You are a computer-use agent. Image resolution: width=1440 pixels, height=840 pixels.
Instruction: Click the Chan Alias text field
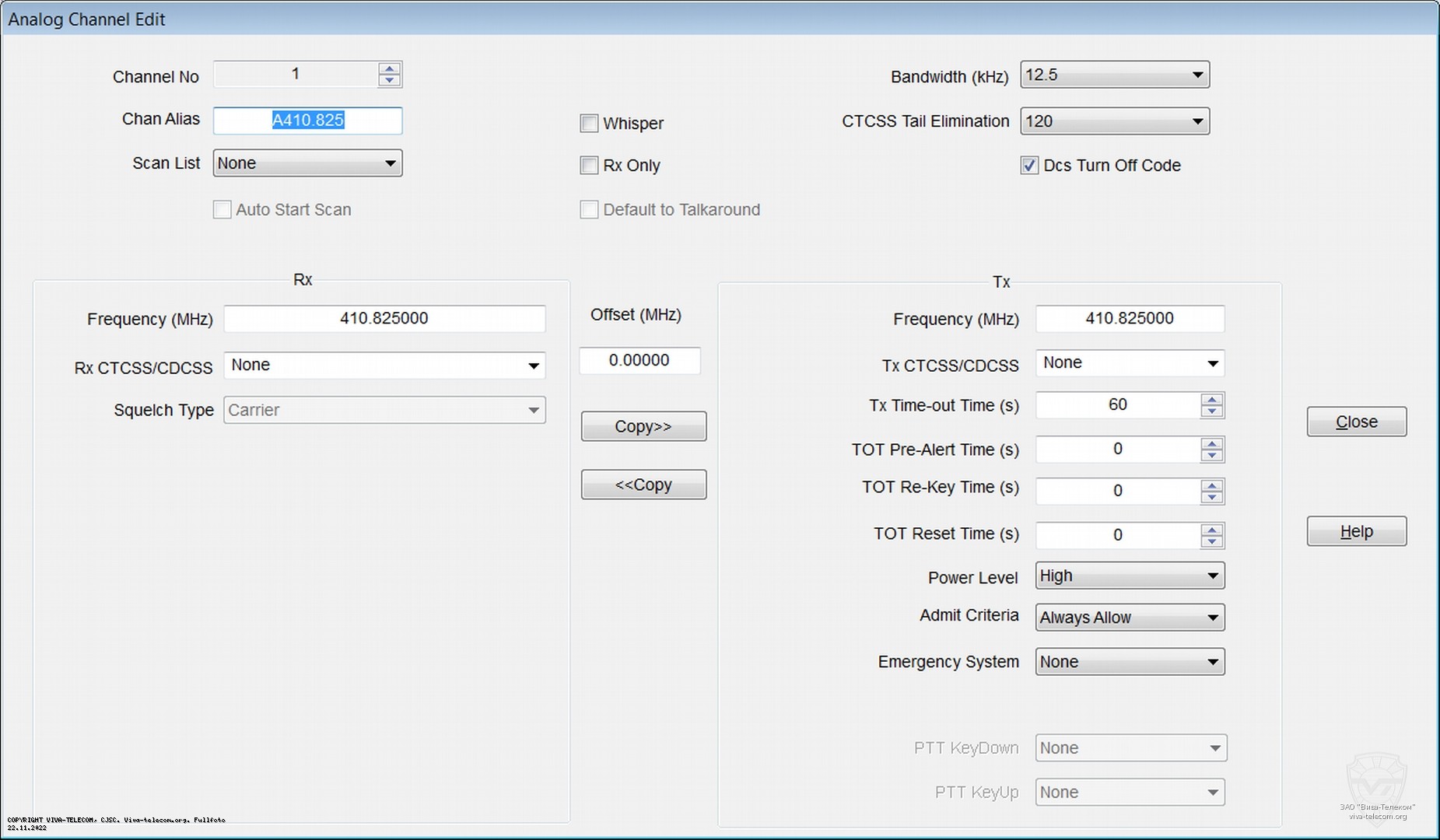(x=307, y=121)
